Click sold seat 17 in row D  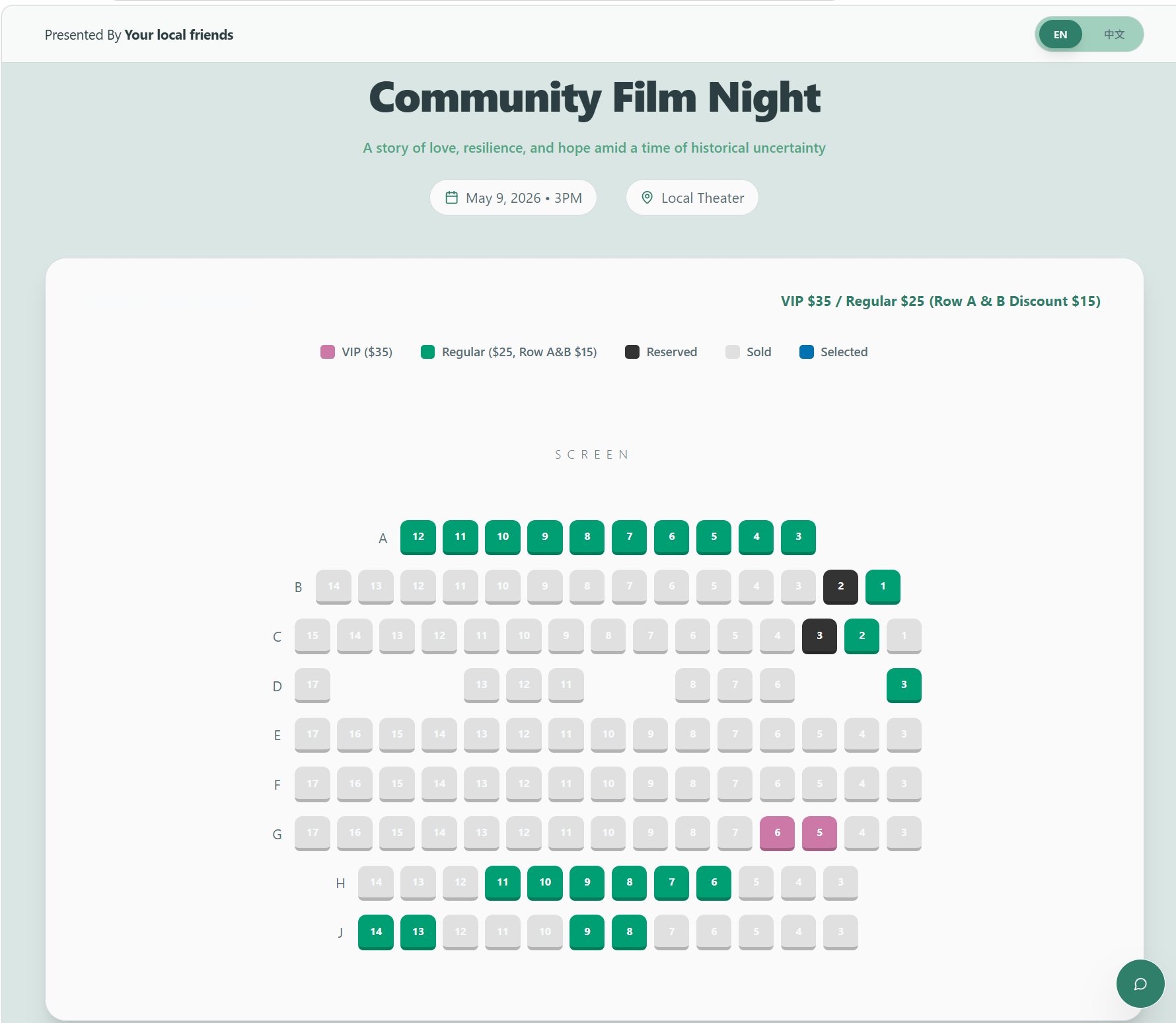click(312, 685)
